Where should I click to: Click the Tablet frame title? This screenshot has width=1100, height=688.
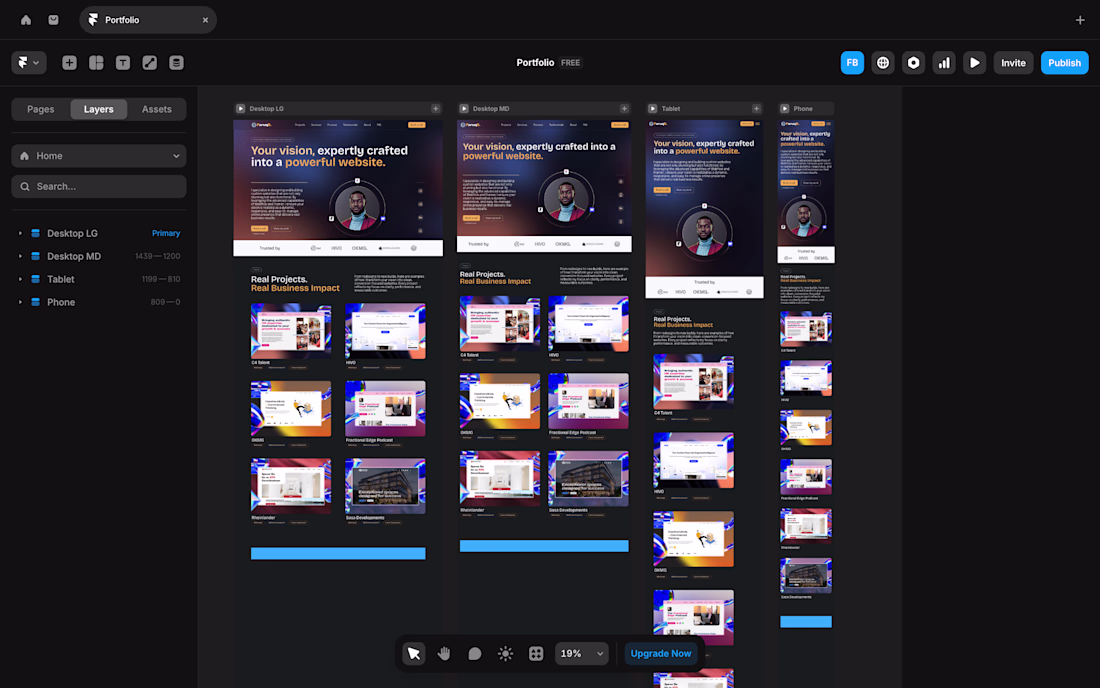click(x=671, y=109)
